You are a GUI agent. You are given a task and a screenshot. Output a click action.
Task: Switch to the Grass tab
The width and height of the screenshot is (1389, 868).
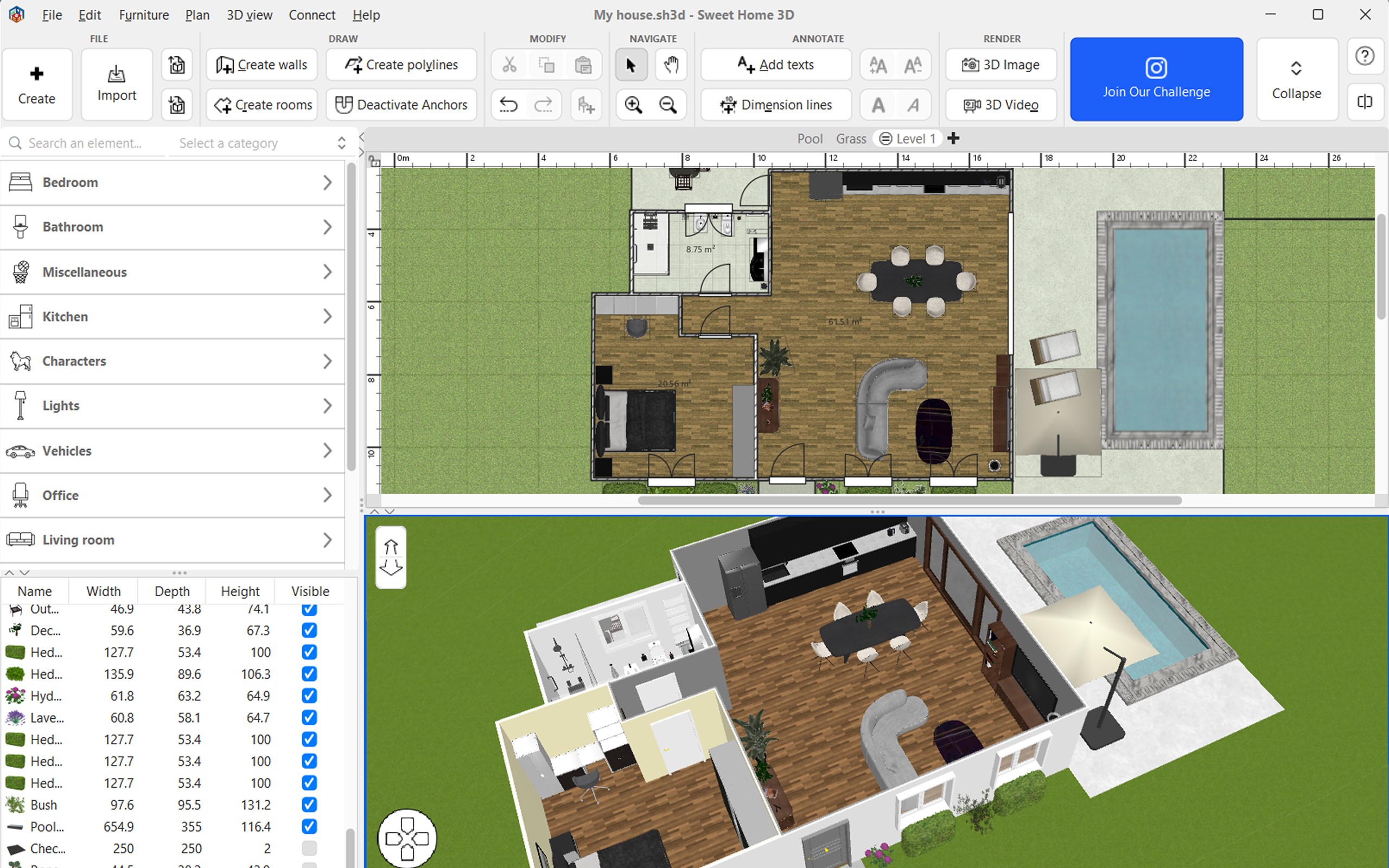pyautogui.click(x=851, y=138)
